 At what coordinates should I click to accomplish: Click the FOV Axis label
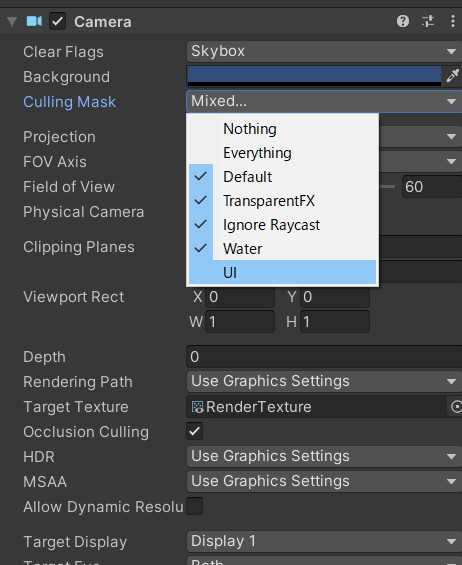point(55,162)
